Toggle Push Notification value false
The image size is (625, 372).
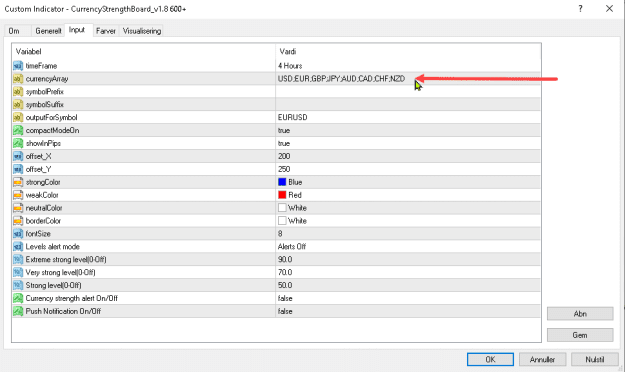408,311
